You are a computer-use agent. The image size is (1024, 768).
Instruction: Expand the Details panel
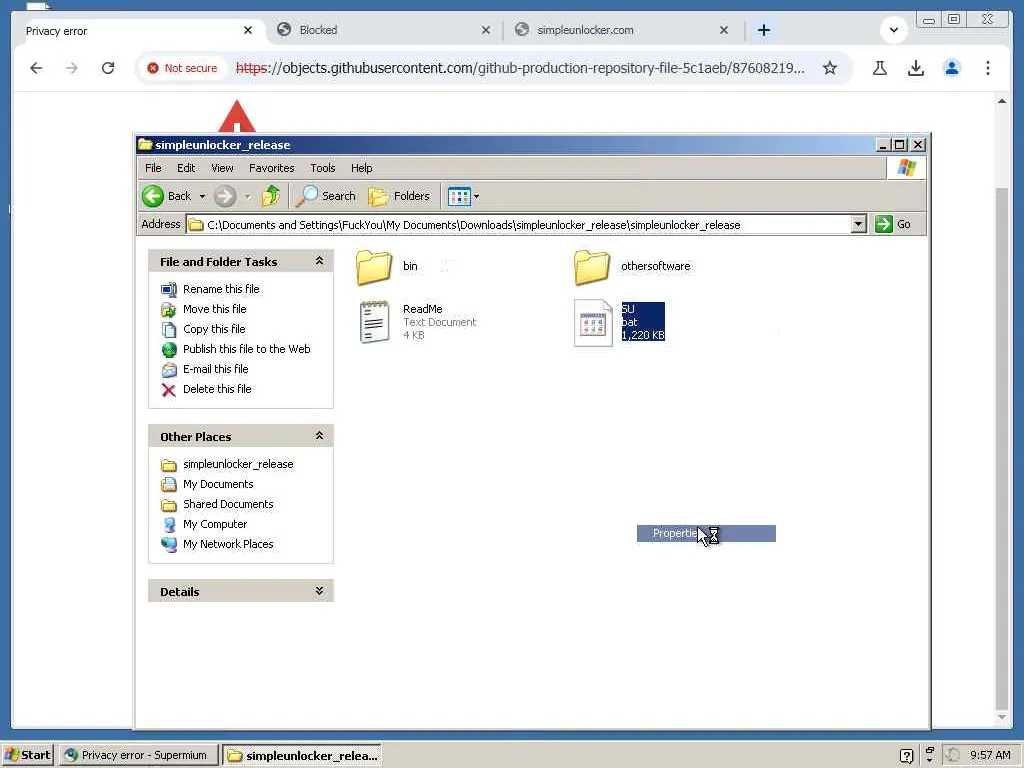coord(319,591)
